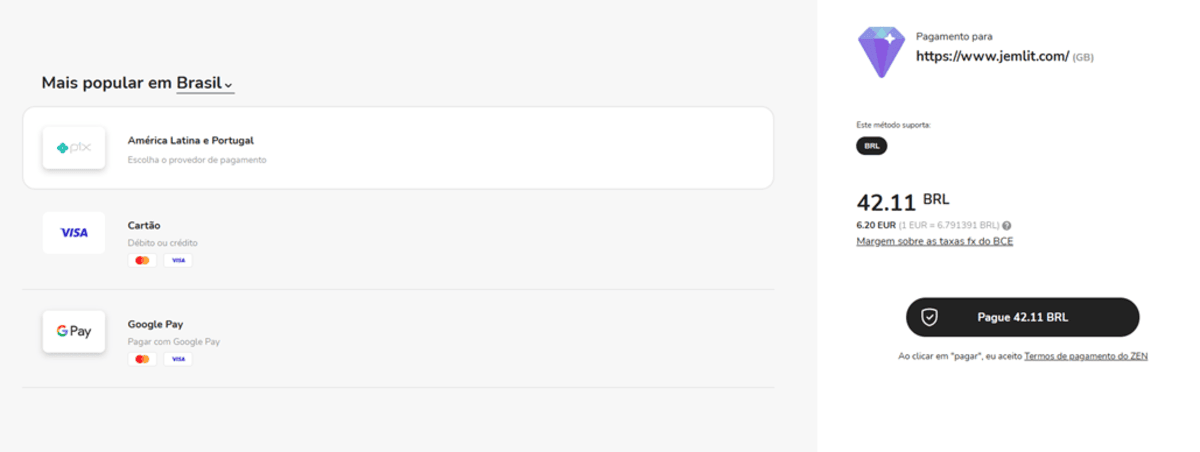
Task: Click the Mastercard icon under Cartão
Action: point(142,260)
